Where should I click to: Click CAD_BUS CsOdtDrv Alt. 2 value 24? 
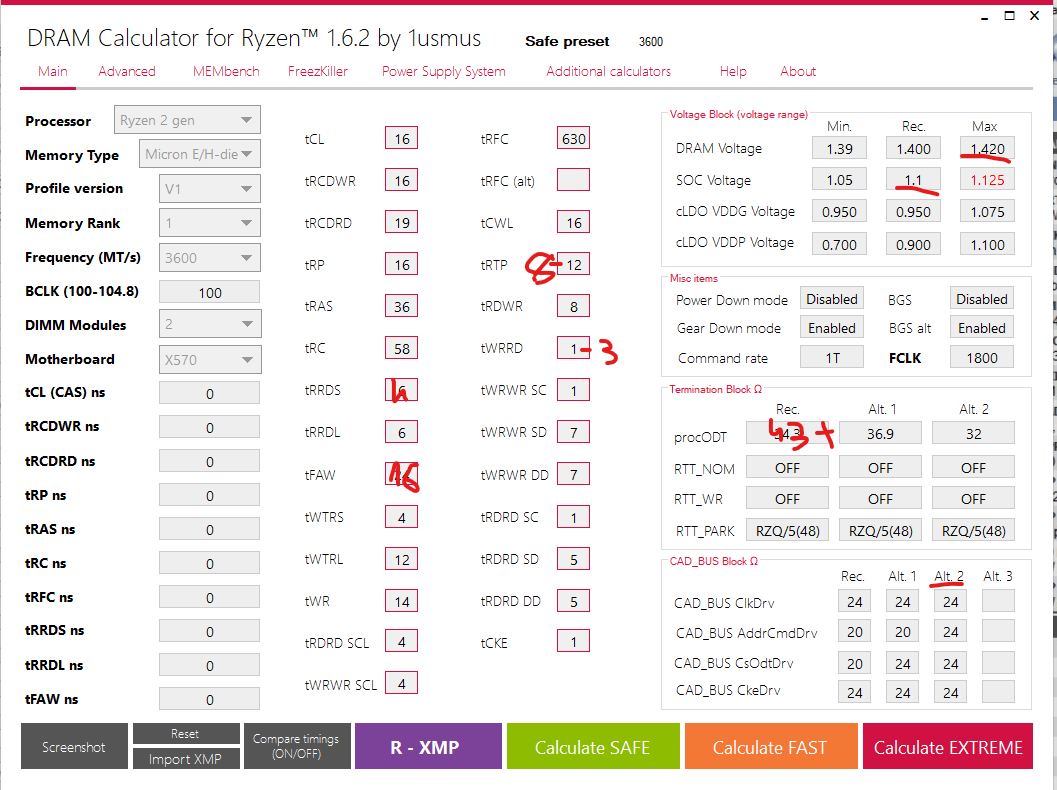(950, 663)
